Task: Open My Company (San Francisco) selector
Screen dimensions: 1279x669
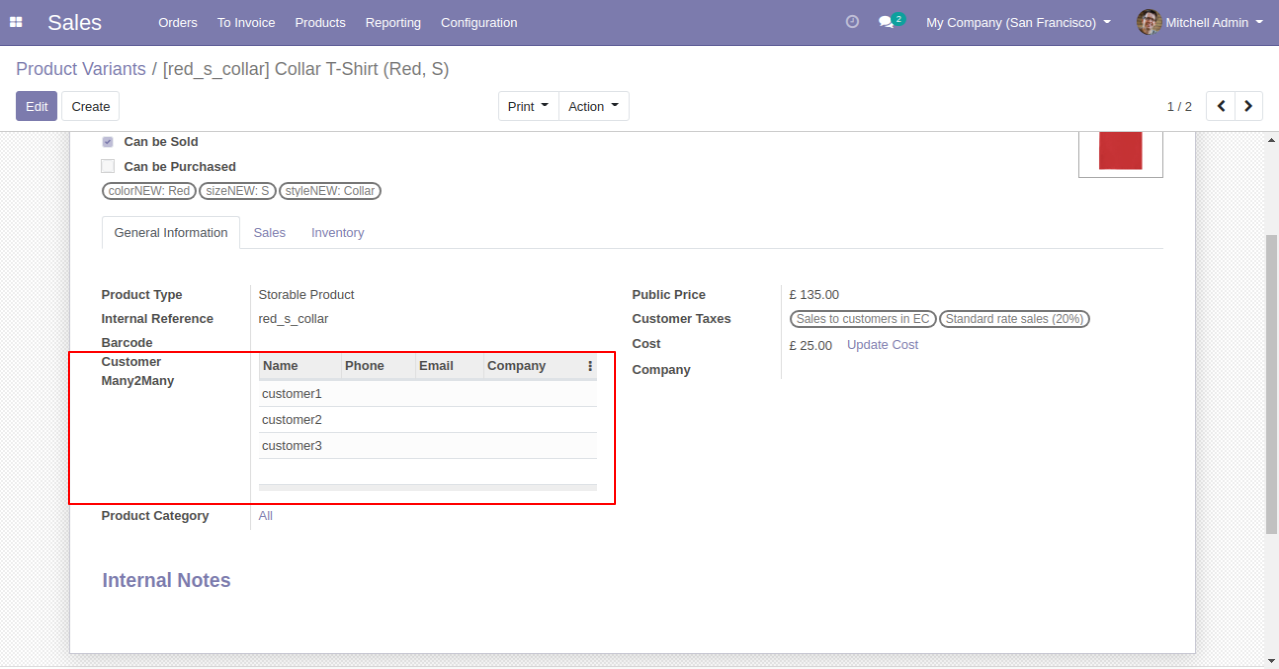Action: coord(1018,22)
